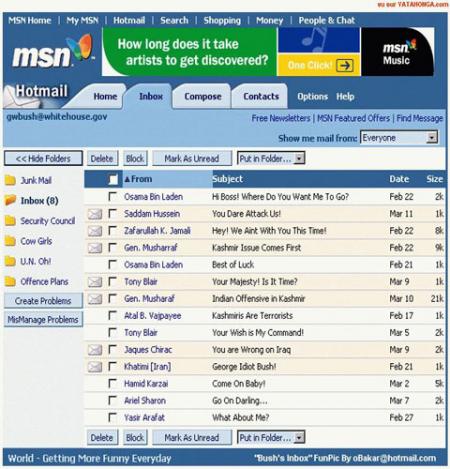
Task: Click the MSN butterfly logo
Action: pos(79,47)
